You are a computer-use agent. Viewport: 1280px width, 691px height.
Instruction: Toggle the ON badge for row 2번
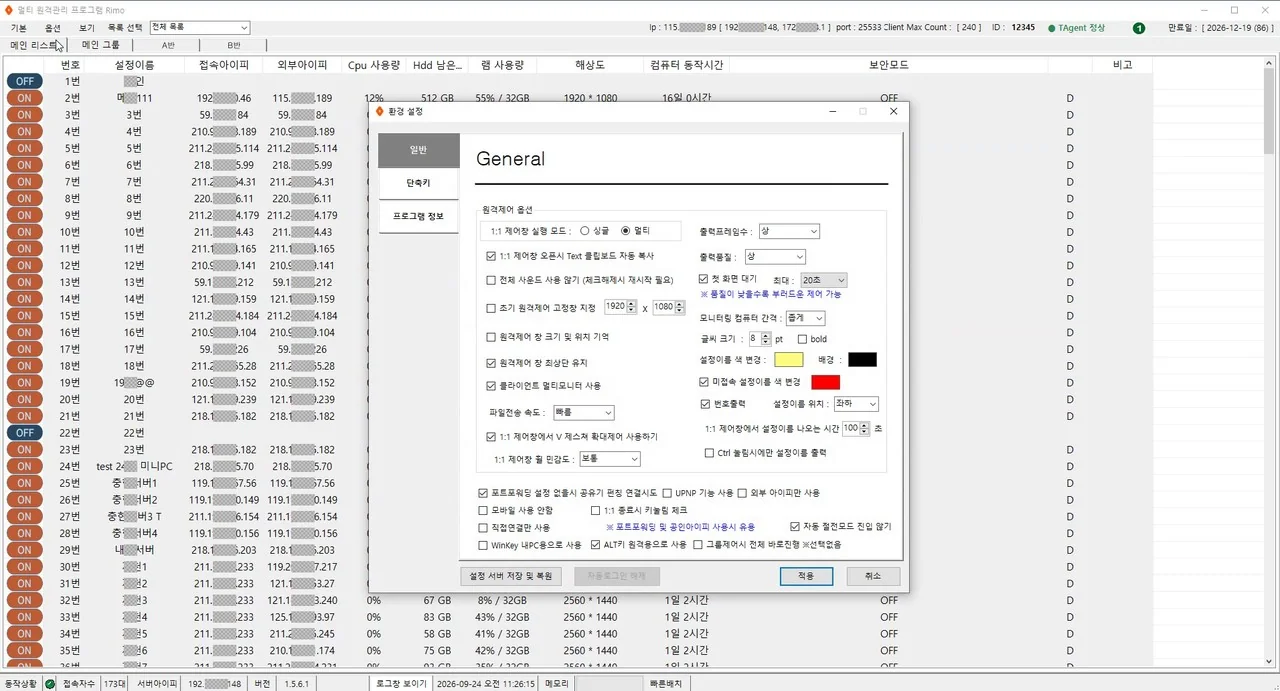(24, 98)
